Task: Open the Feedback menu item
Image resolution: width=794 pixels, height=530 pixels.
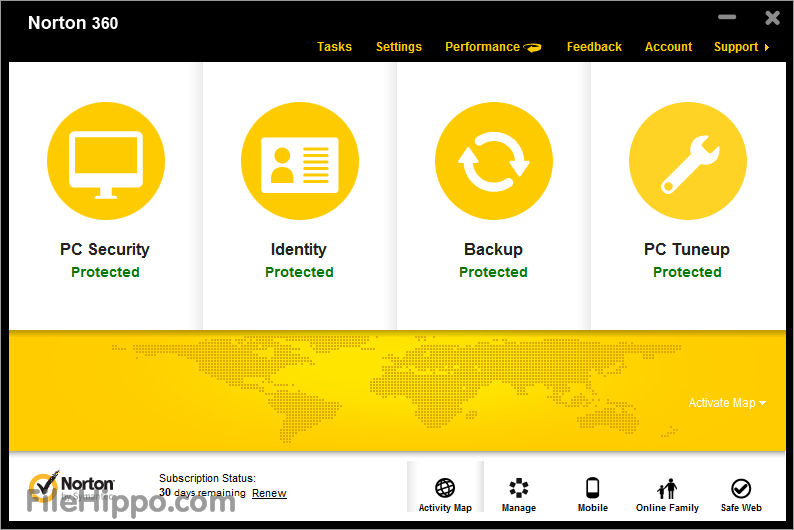Action: point(594,47)
